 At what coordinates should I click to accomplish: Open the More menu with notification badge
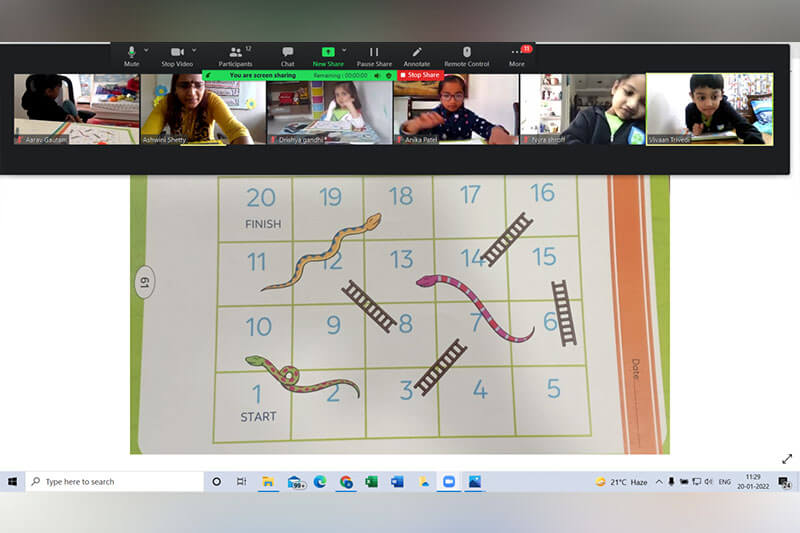(518, 56)
